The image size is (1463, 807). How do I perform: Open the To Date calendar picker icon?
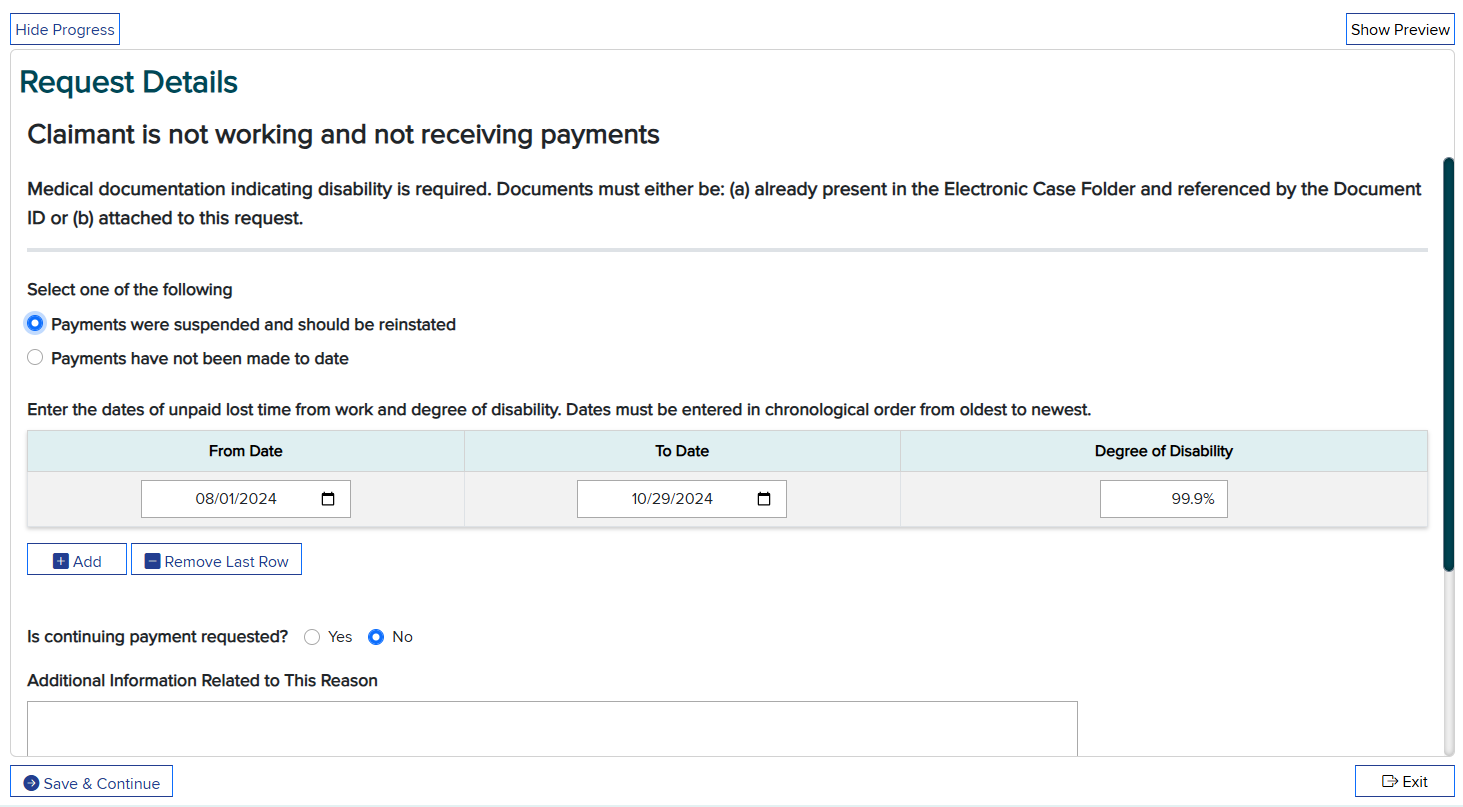pos(764,499)
